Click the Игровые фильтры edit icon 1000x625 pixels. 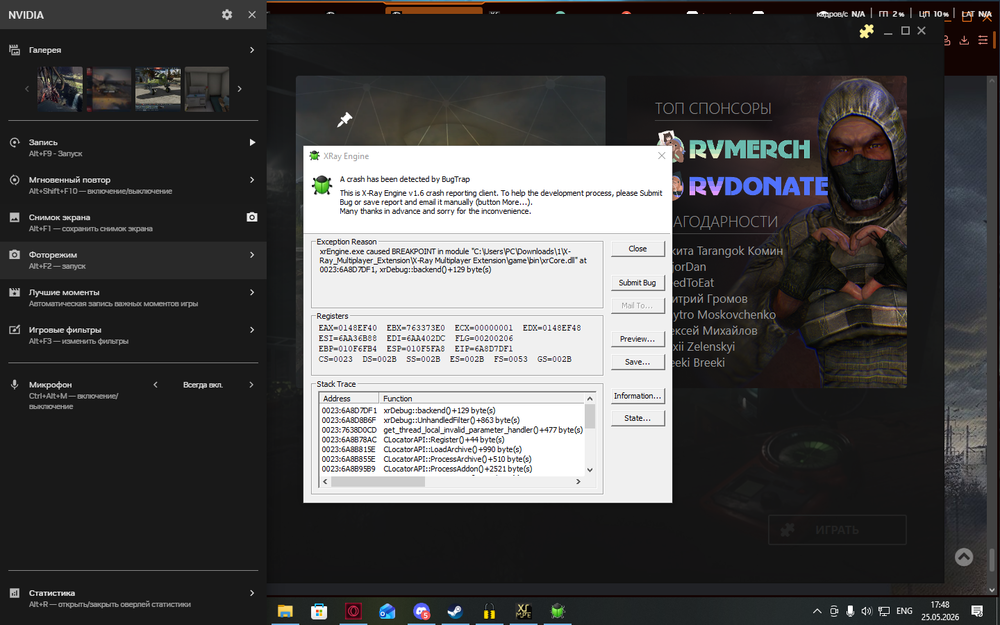[x=14, y=330]
